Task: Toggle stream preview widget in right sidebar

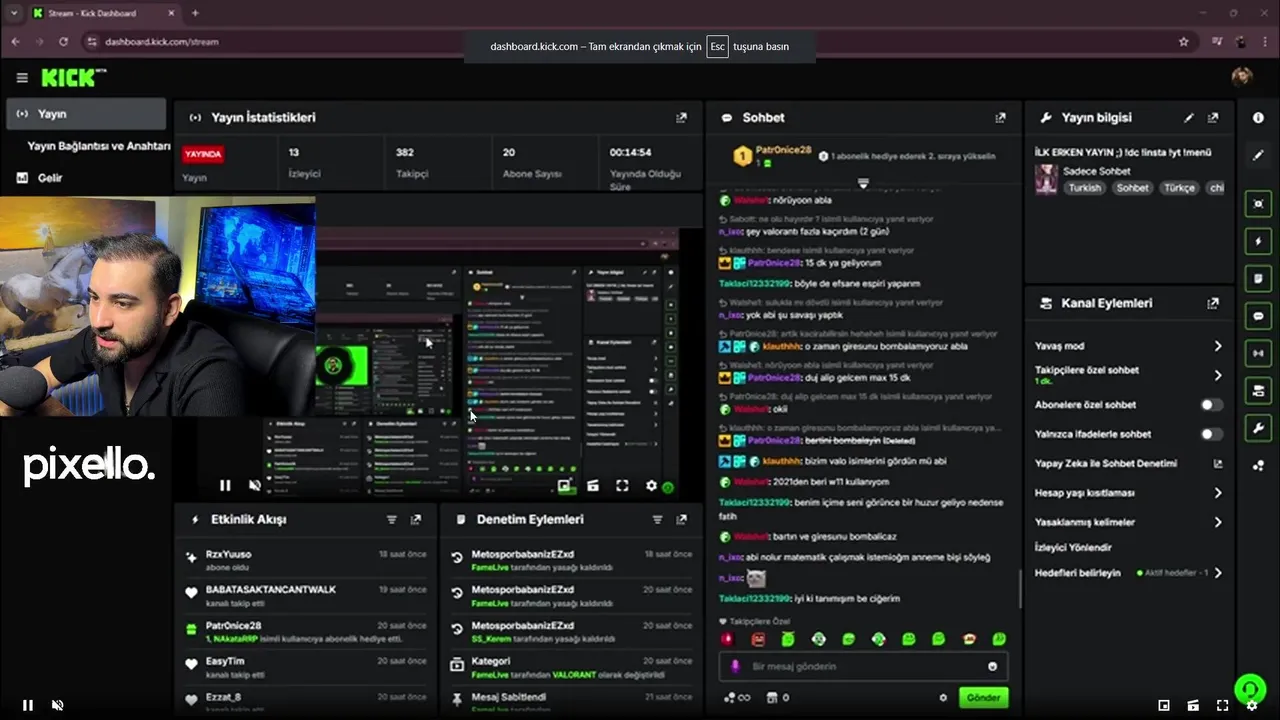Action: click(1258, 203)
